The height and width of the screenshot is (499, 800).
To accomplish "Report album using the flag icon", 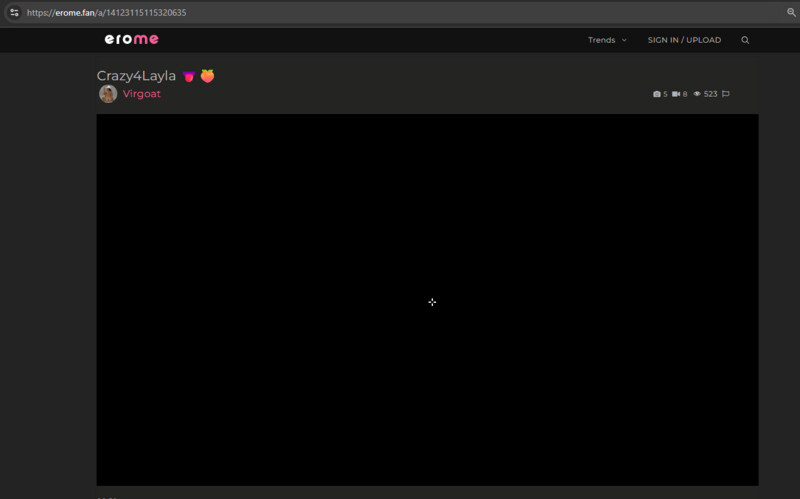I will click(x=726, y=94).
